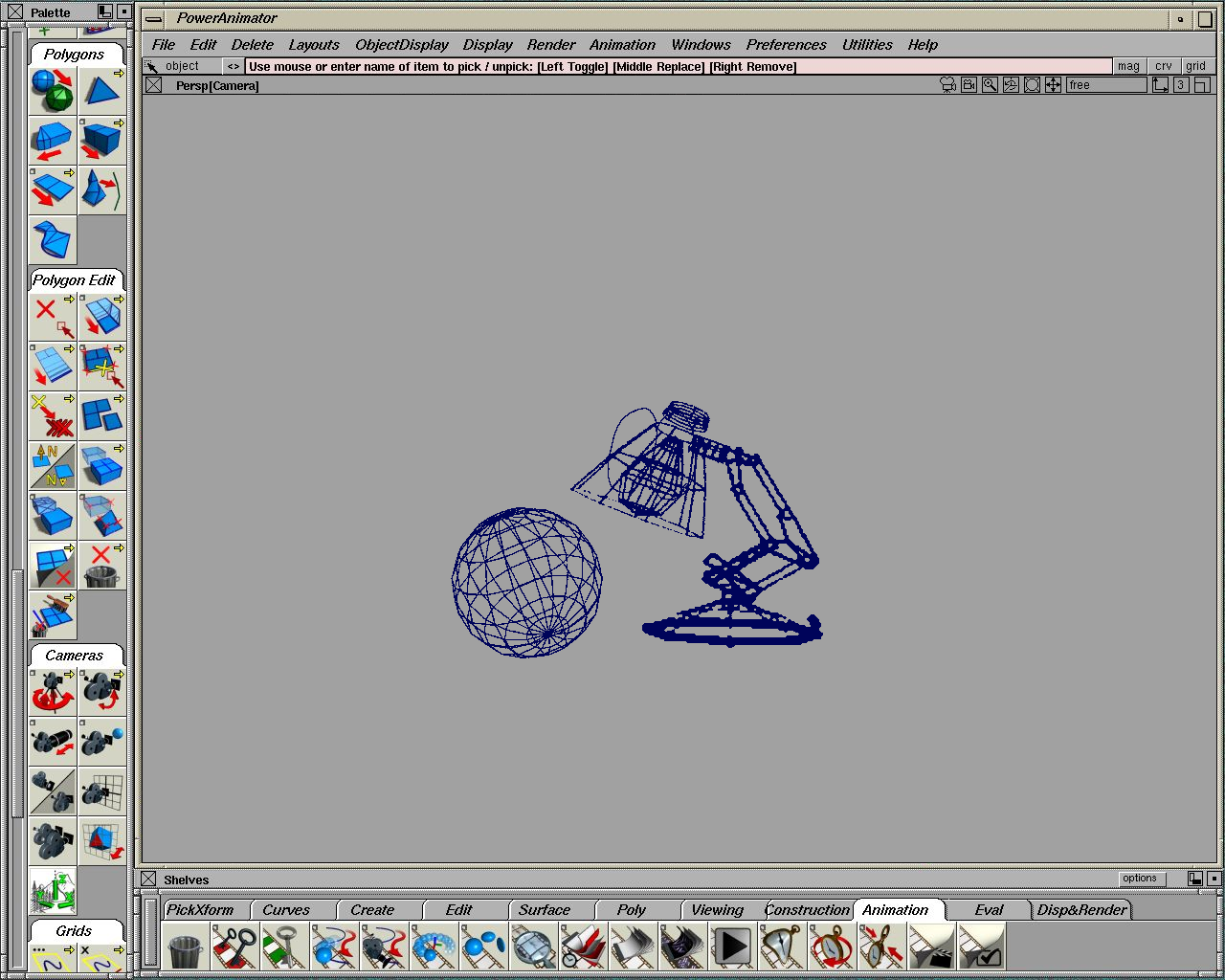Click the free field in Persp title bar
The image size is (1225, 980).
1105,85
